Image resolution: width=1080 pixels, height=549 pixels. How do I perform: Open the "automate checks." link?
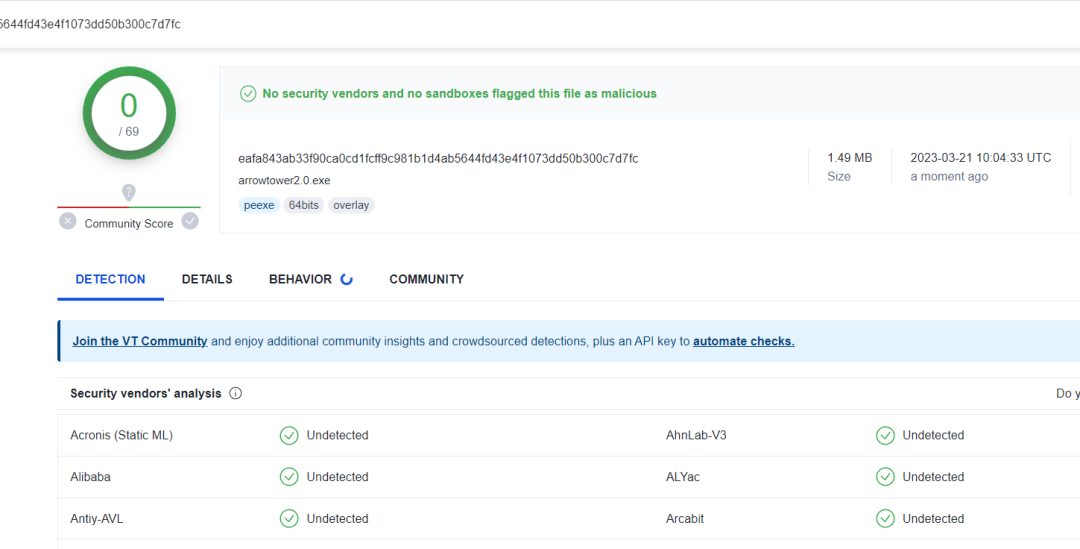click(x=743, y=341)
